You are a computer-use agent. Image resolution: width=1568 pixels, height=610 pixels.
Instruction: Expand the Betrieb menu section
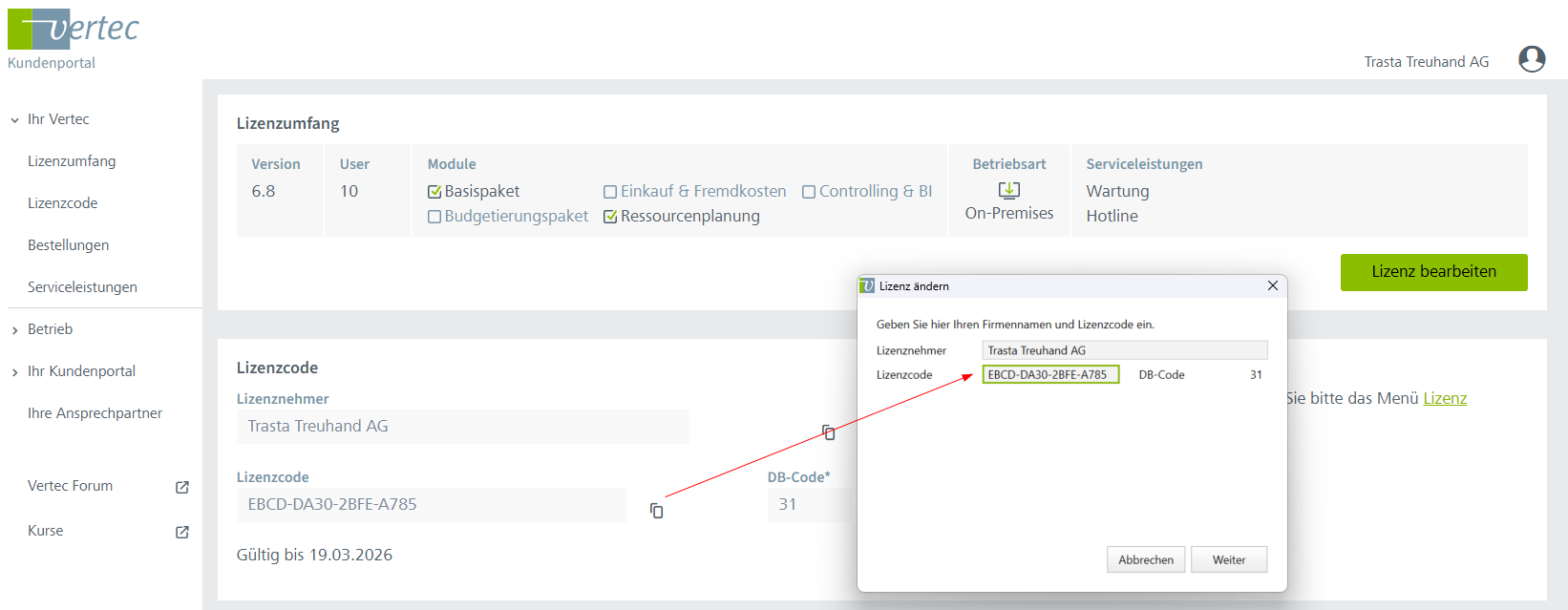point(15,330)
